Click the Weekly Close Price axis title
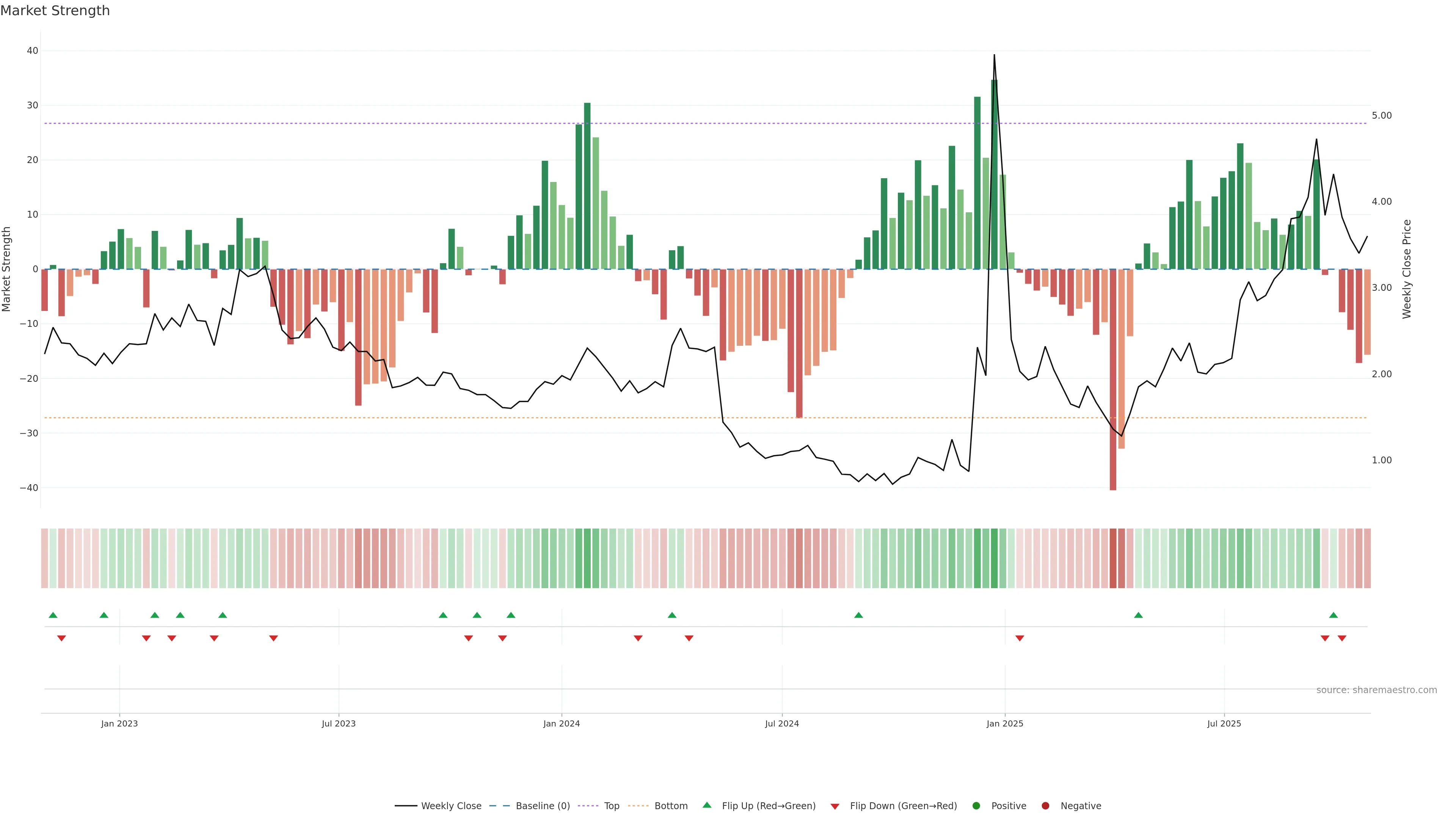Viewport: 1456px width, 819px height. coord(1407,269)
